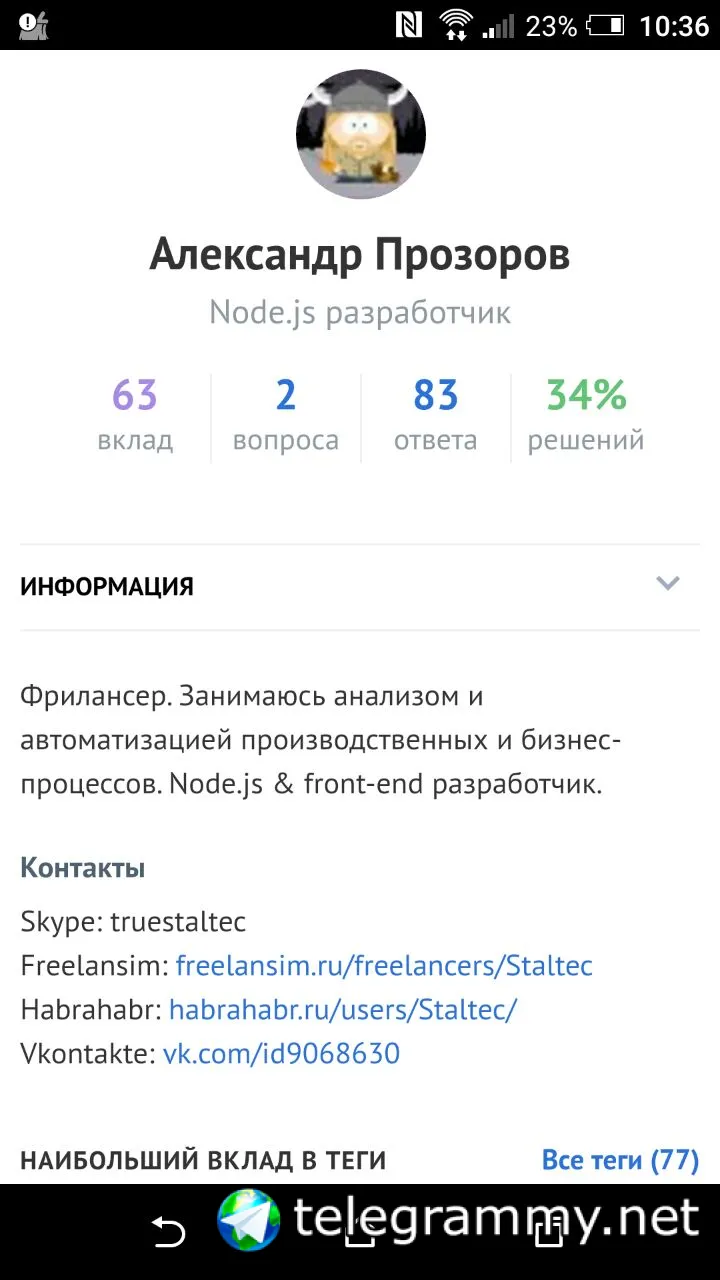
Task: Tap the name Александр Прозоров
Action: 360,255
